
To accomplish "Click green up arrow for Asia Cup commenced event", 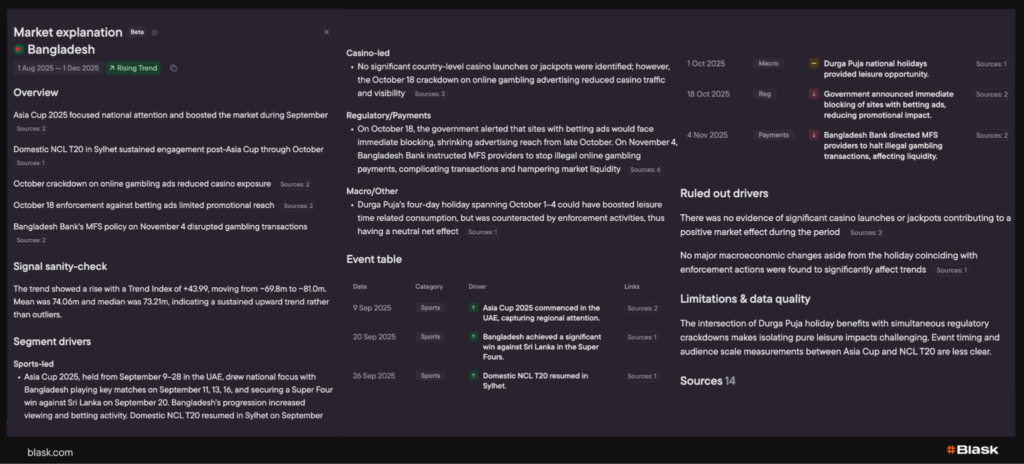I will 473,308.
